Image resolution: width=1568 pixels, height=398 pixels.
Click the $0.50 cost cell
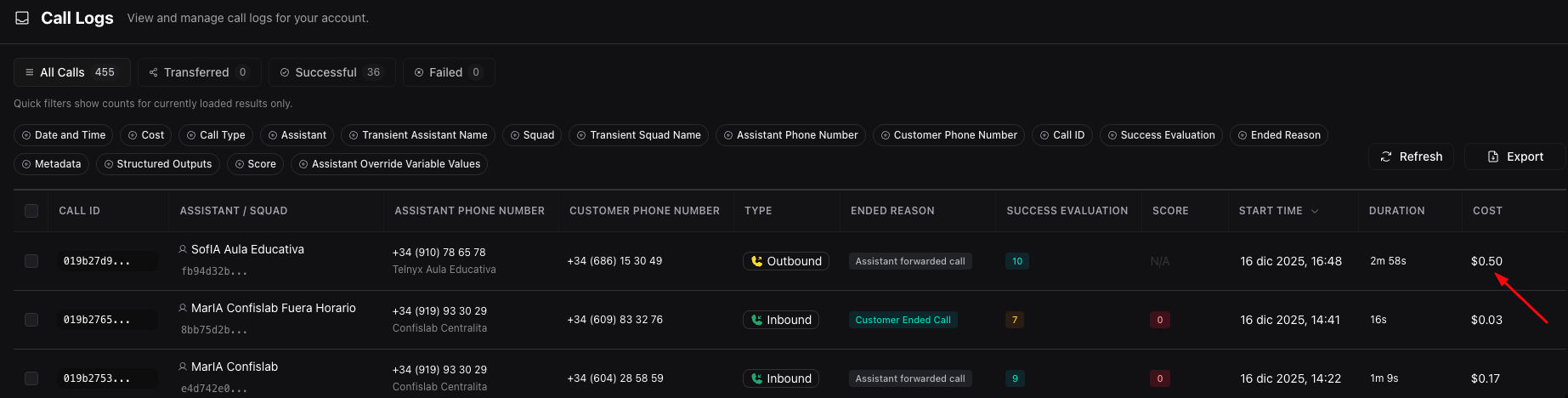click(x=1486, y=261)
